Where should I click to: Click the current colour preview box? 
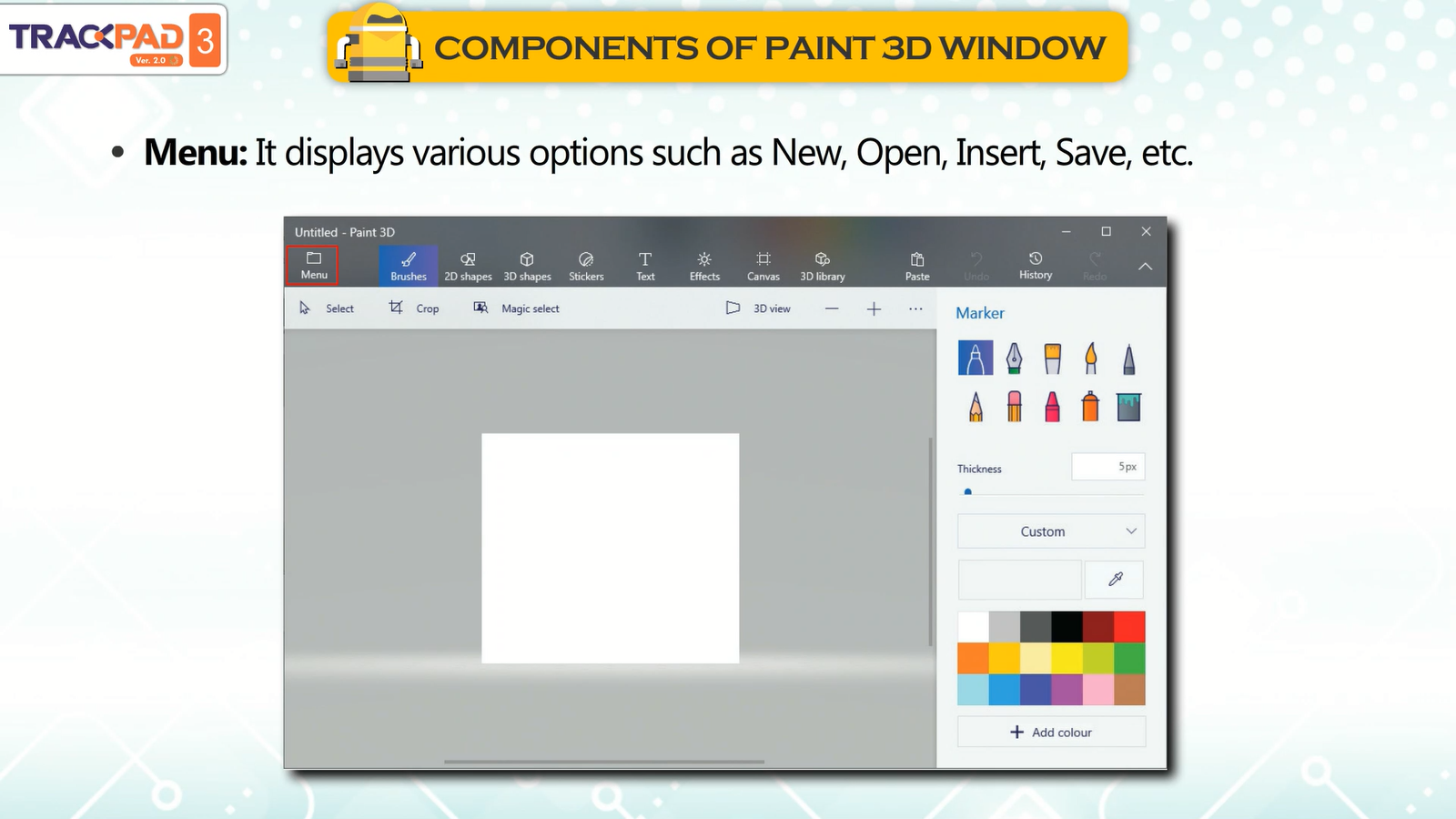tap(1019, 580)
